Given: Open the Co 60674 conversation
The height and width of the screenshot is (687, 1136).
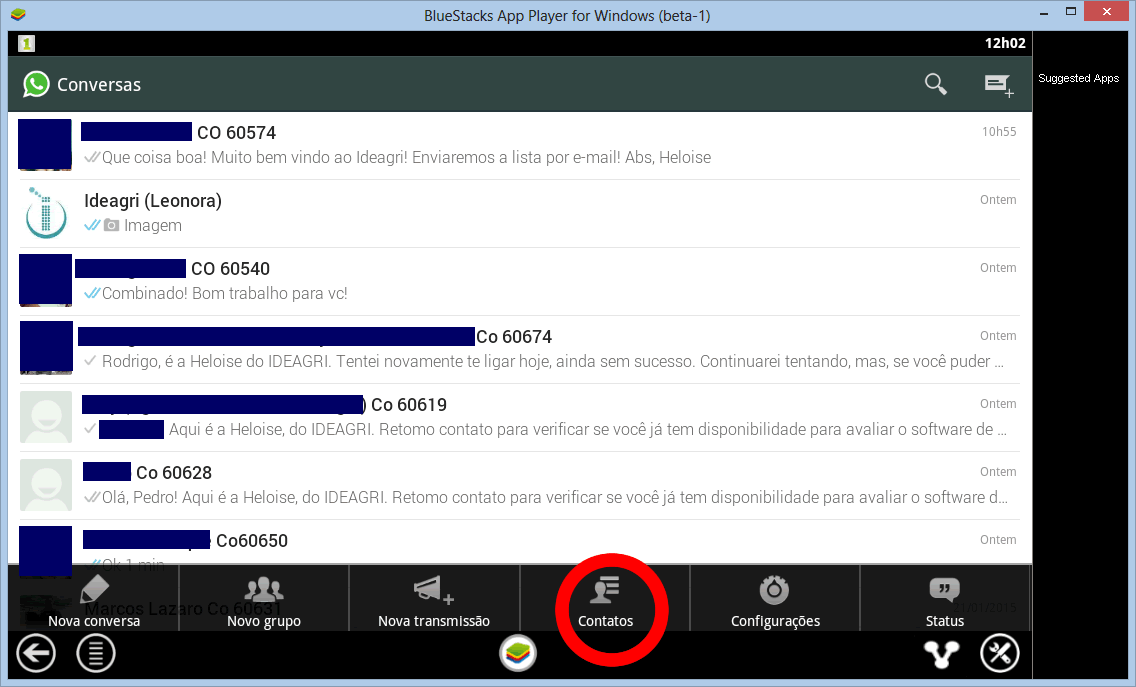Looking at the screenshot, I should [519, 350].
